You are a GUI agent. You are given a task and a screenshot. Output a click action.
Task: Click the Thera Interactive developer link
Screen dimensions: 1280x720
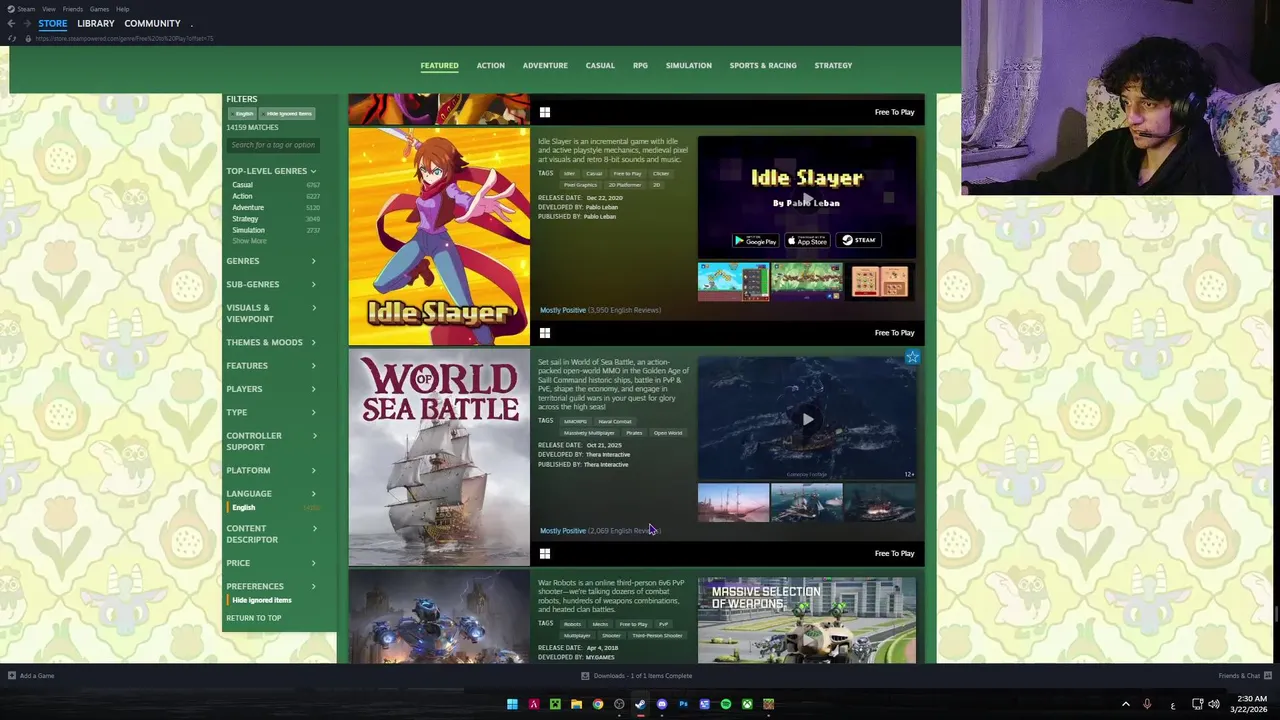607,455
